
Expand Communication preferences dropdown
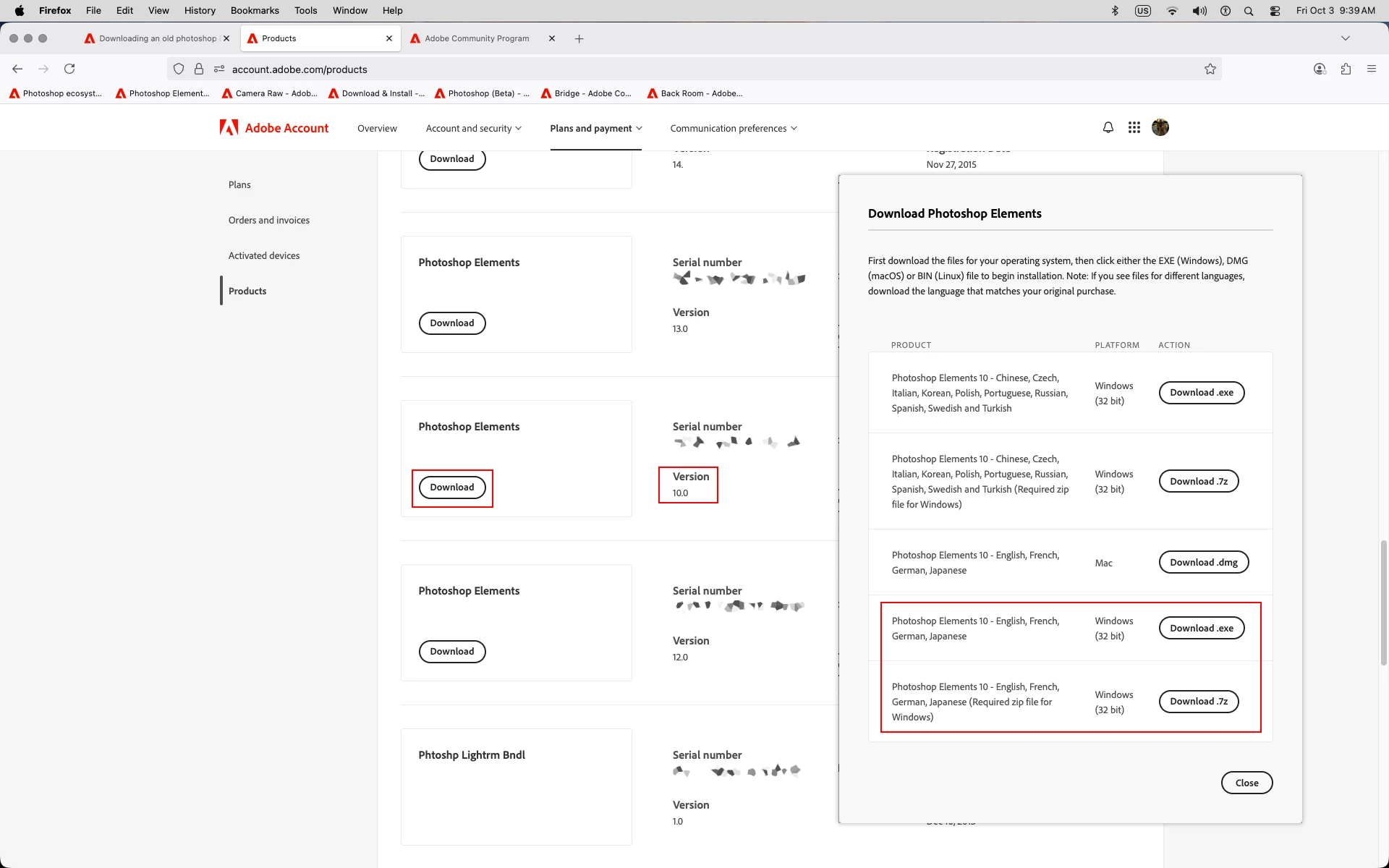[733, 128]
